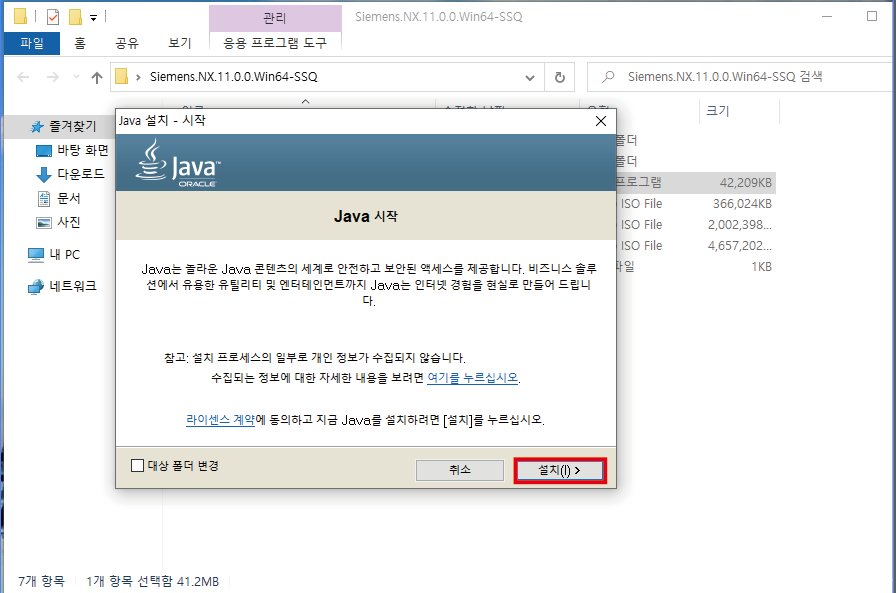Open 사진 in the navigation pane
Screen dimensions: 896x593
click(68, 222)
